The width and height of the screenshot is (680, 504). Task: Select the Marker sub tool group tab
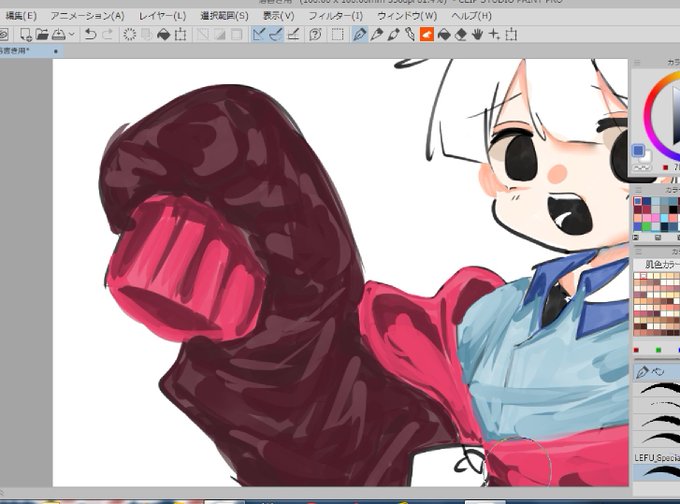pyautogui.click(x=657, y=372)
